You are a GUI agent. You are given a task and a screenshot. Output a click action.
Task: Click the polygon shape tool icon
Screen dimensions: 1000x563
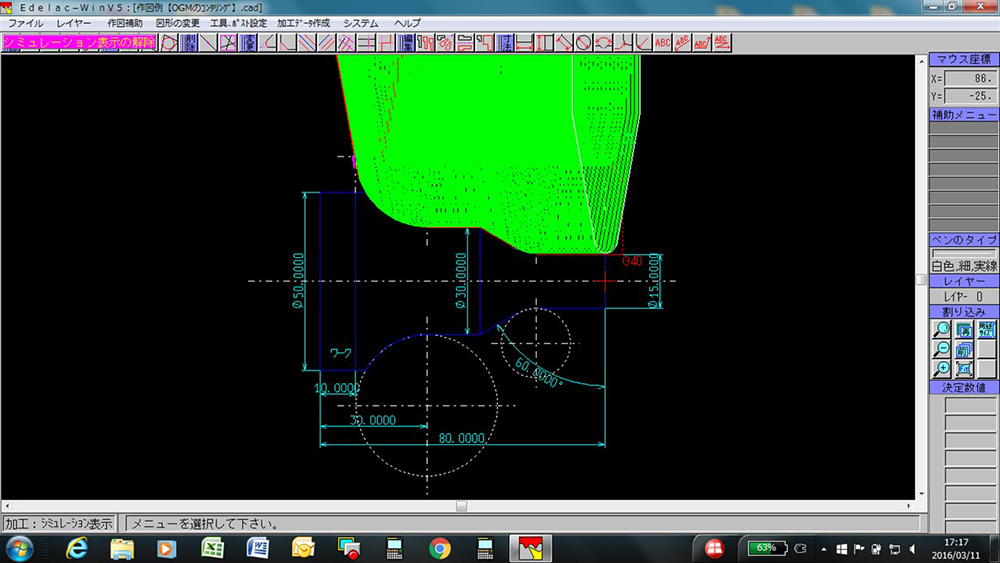coord(169,42)
